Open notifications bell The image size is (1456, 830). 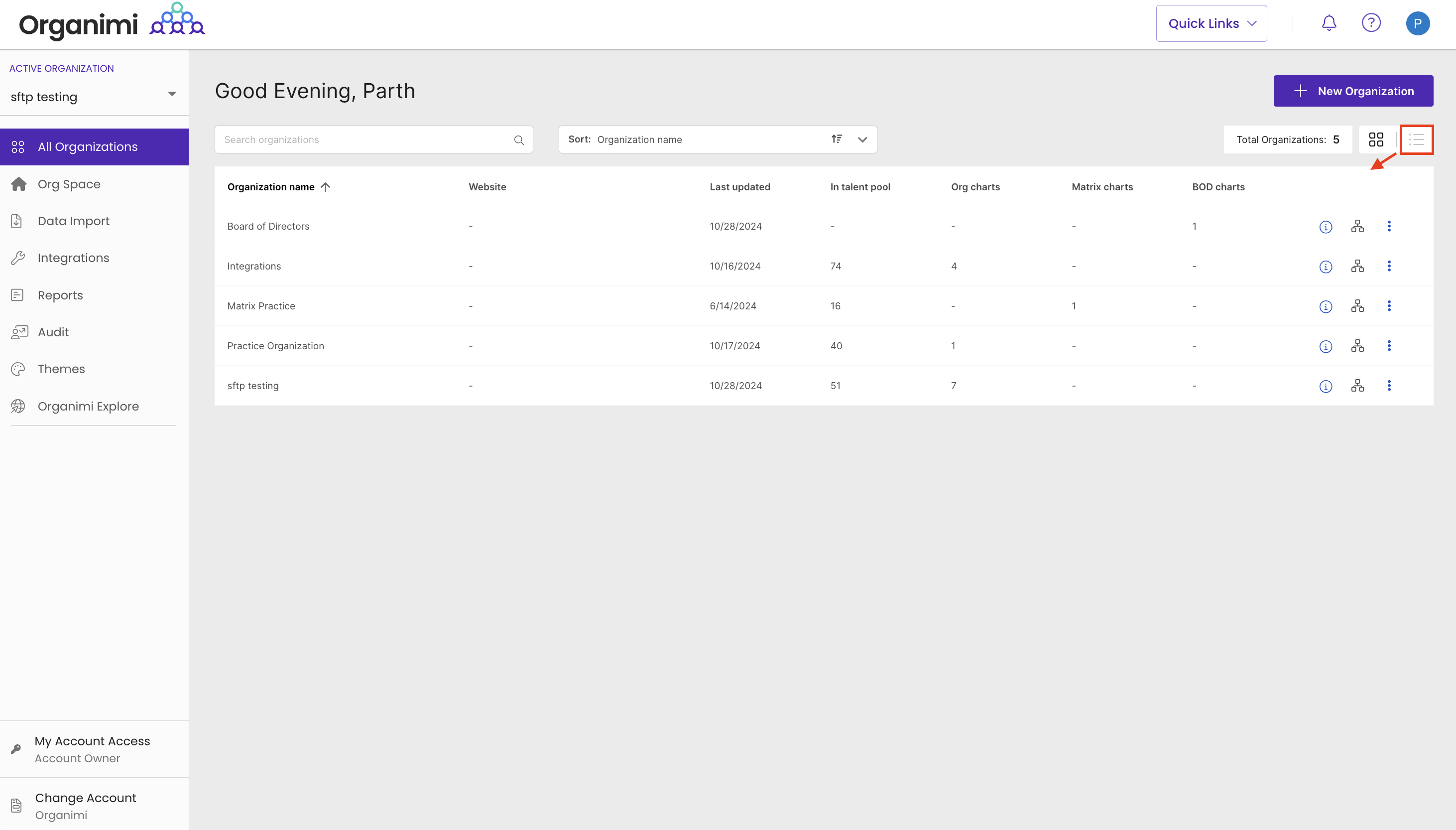pyautogui.click(x=1329, y=23)
